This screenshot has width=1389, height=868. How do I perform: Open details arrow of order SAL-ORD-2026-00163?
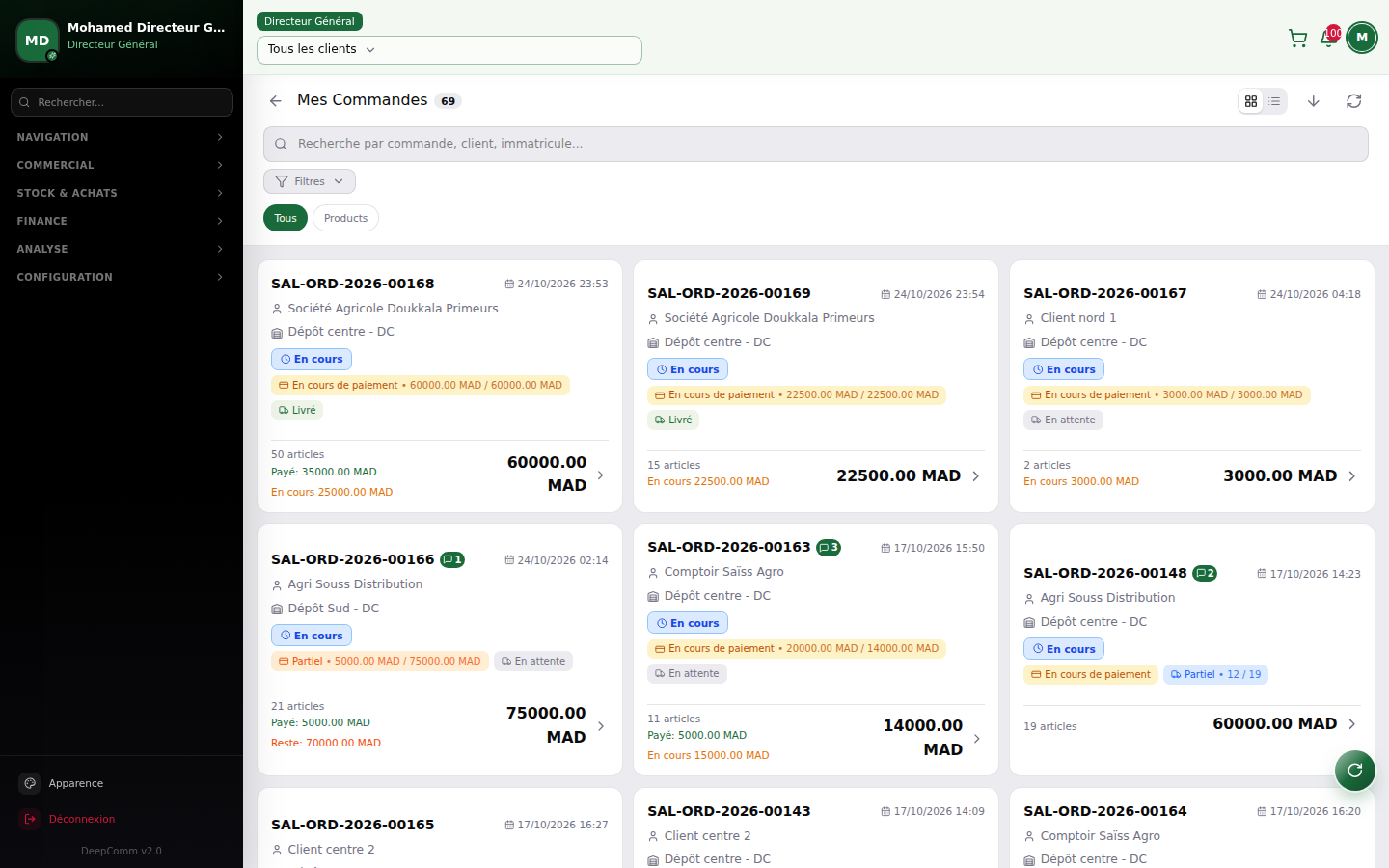point(976,738)
